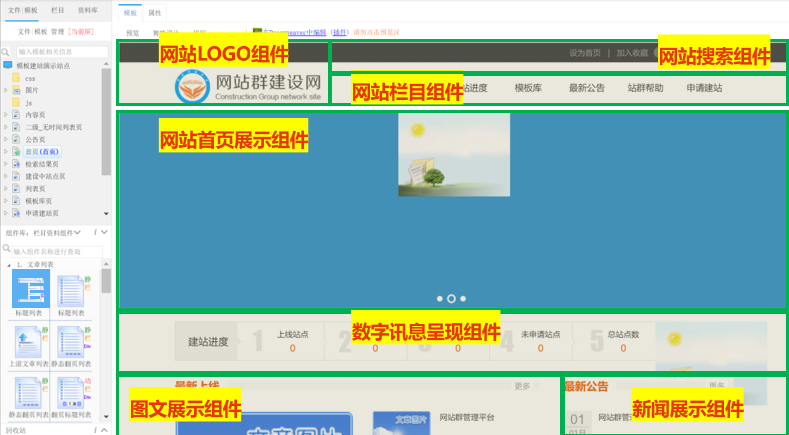Open the js folder icon
Screen dimensions: 789x435
[x=16, y=103]
